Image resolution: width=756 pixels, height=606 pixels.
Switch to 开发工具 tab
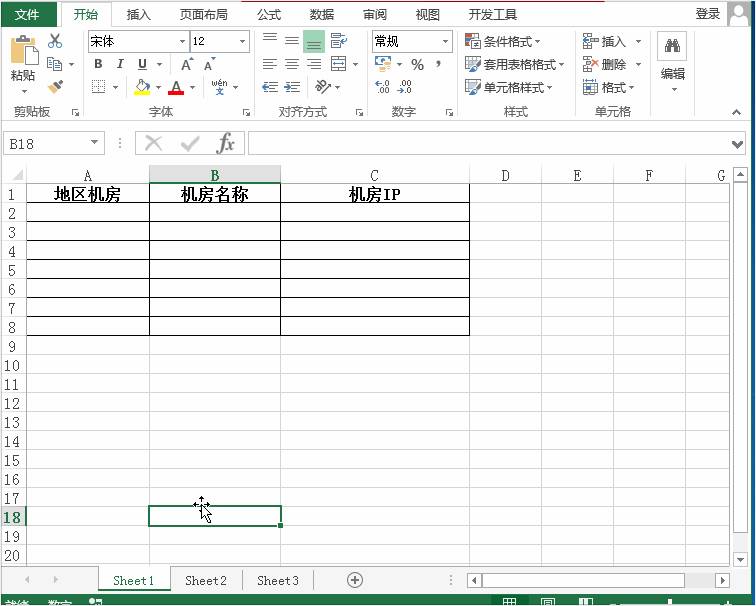pos(493,14)
